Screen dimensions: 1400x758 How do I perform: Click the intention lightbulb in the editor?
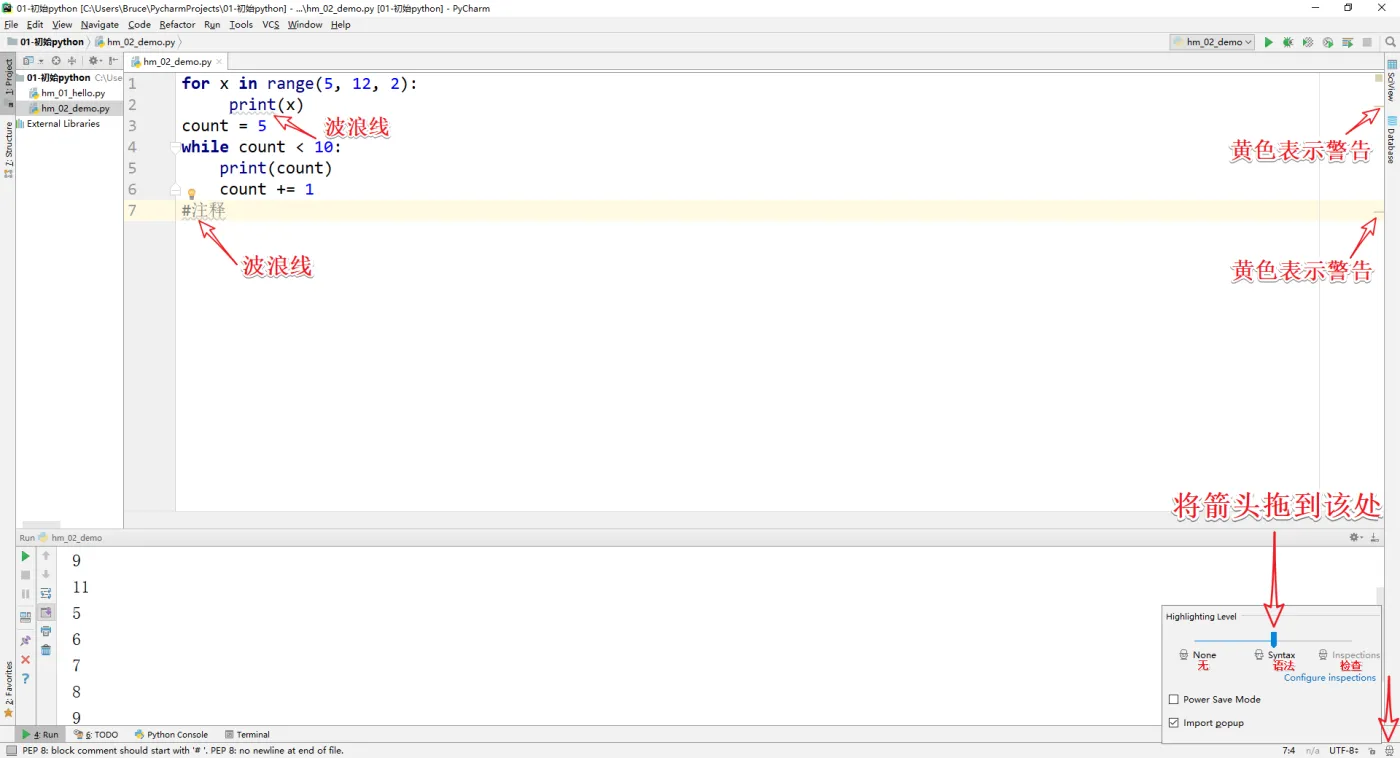click(192, 194)
